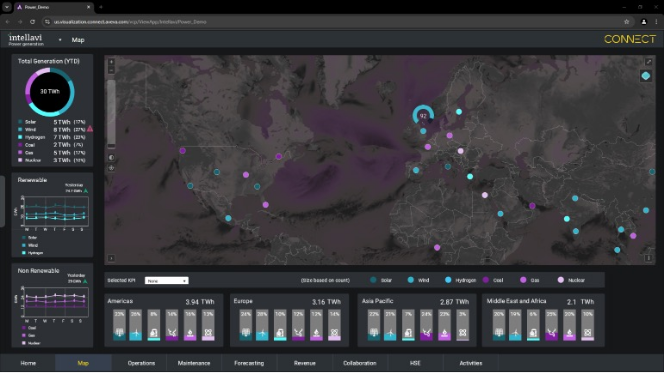
Task: Zoom in the map with plus button
Action: pyautogui.click(x=111, y=62)
